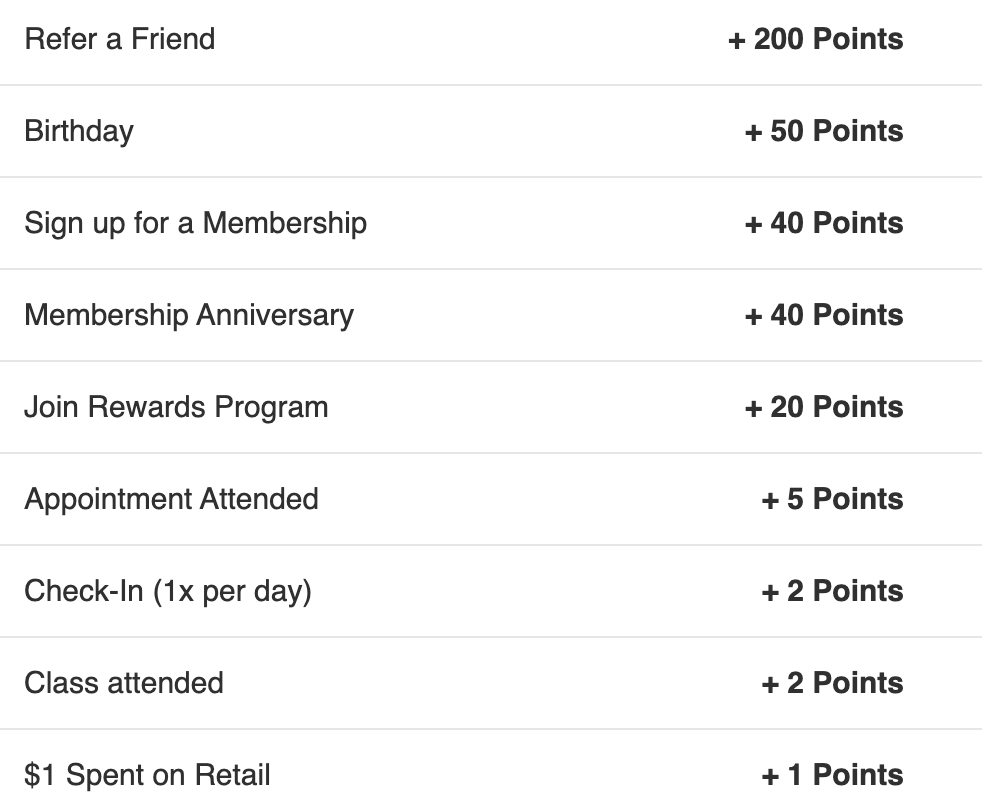Click the '(1x per day)' note
The image size is (982, 808).
pos(233,591)
